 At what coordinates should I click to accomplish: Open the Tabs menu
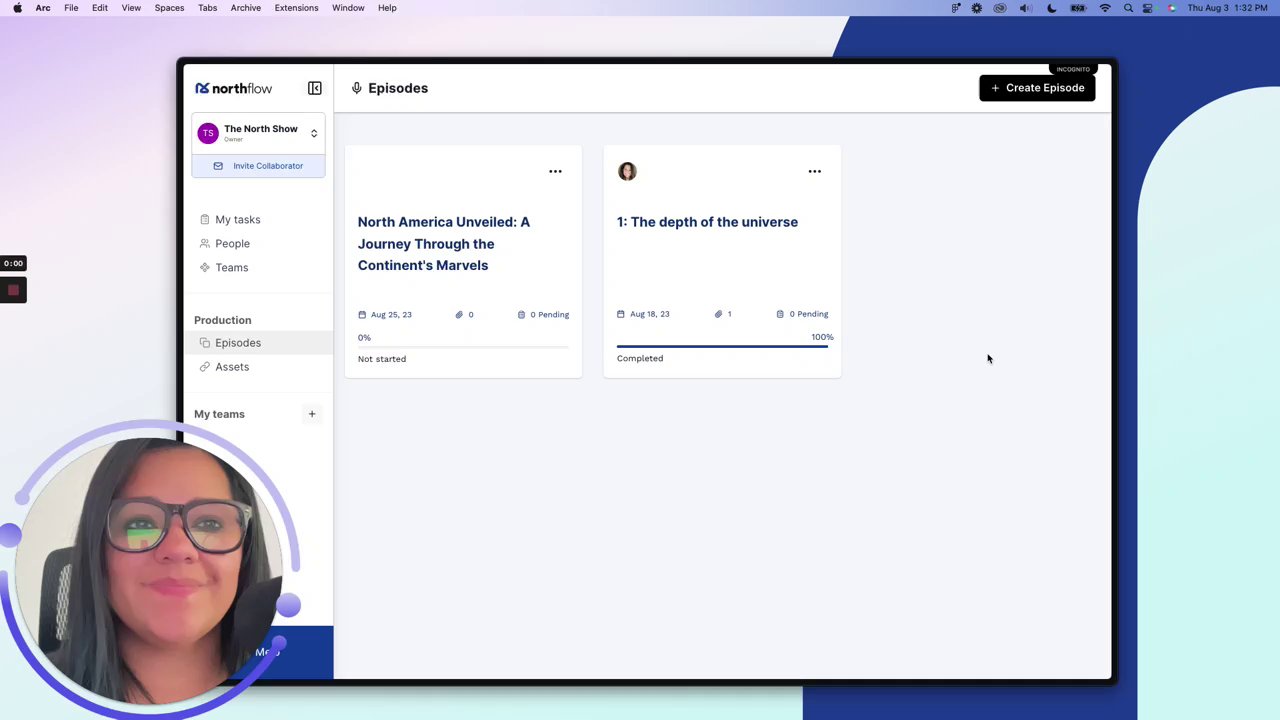click(207, 8)
